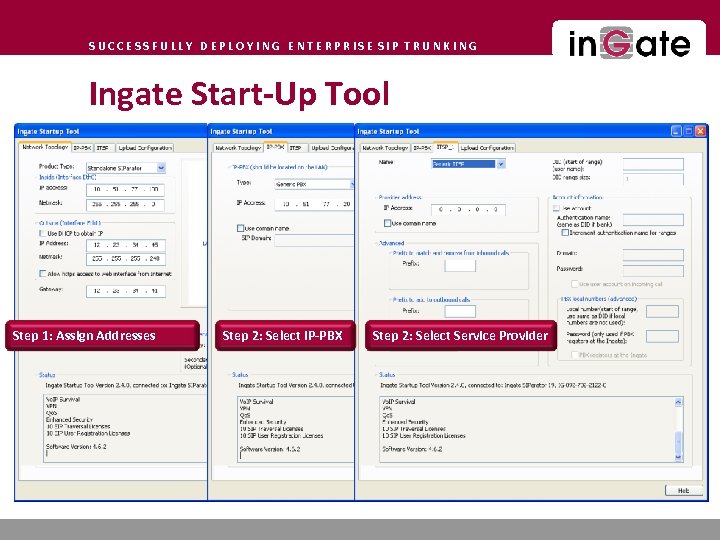Minimize the third Ingate Startup Tool window
The height and width of the screenshot is (540, 720).
pos(676,131)
